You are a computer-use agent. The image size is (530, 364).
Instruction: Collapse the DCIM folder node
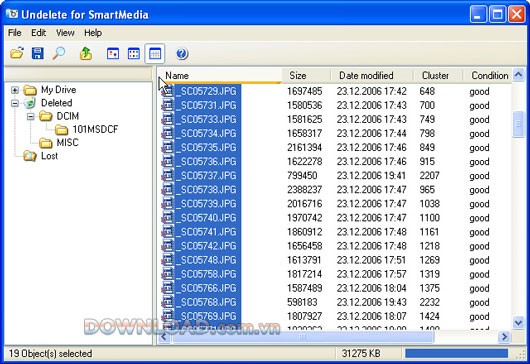30,116
